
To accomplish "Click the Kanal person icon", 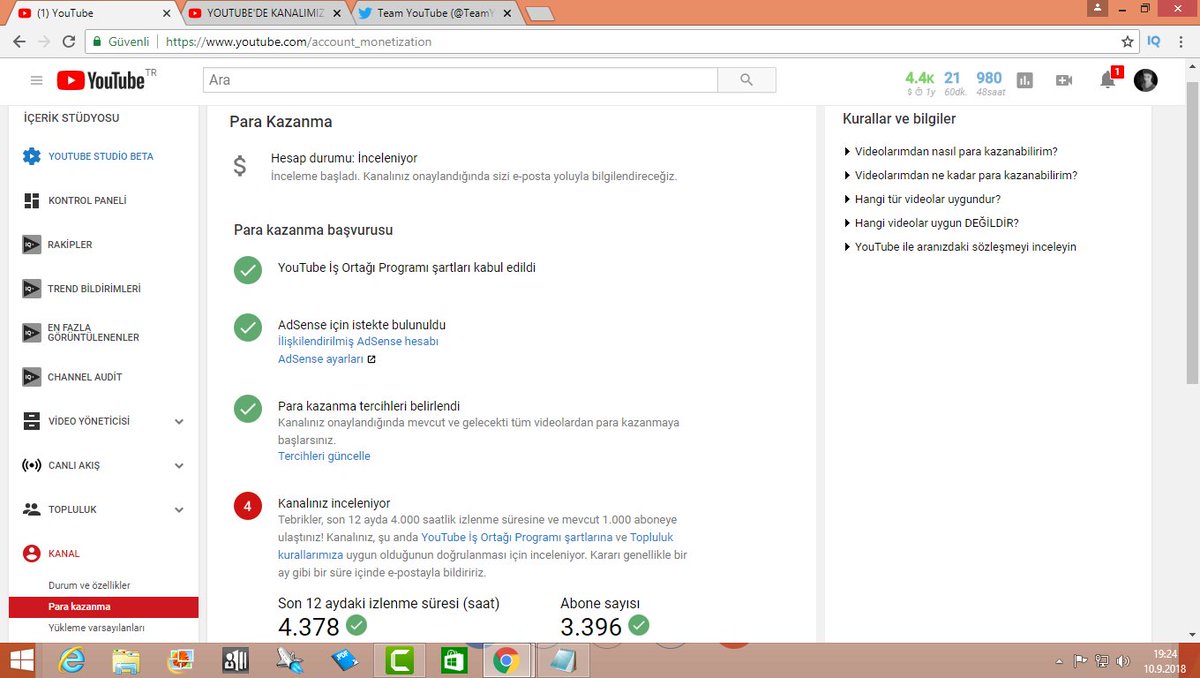I will 31,553.
